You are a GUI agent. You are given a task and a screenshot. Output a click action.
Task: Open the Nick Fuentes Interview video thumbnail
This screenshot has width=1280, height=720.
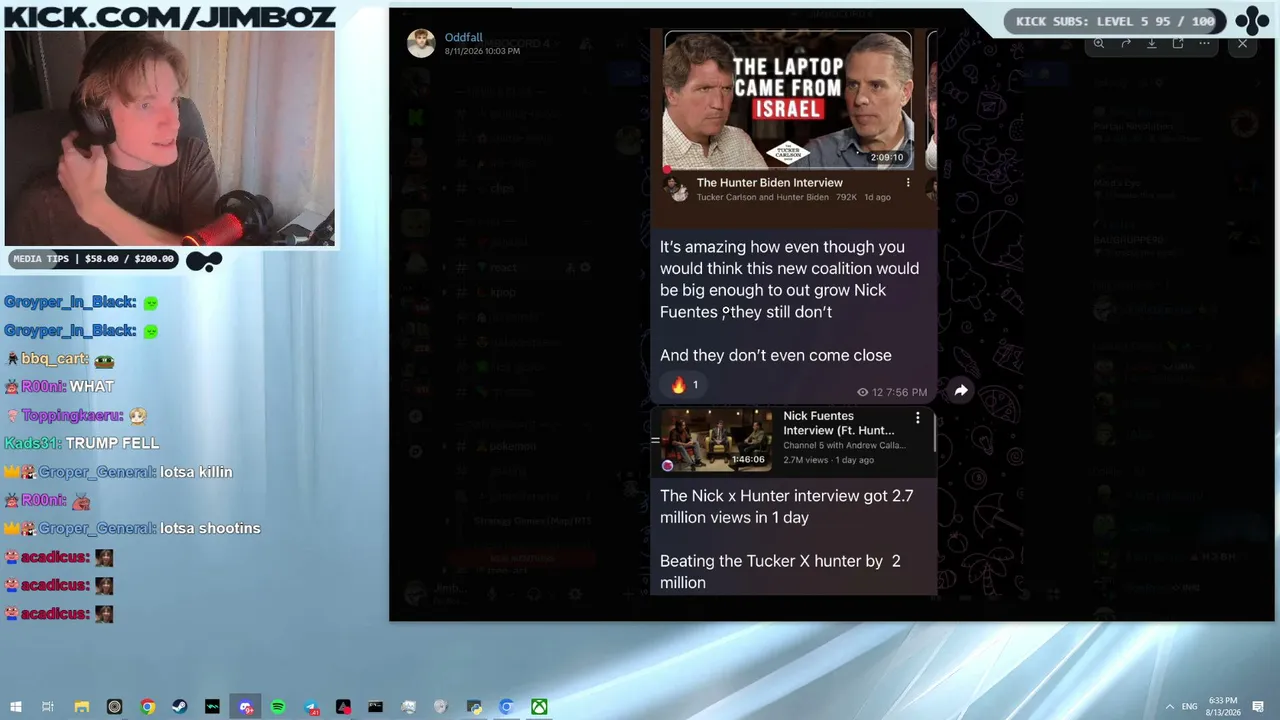tap(716, 440)
